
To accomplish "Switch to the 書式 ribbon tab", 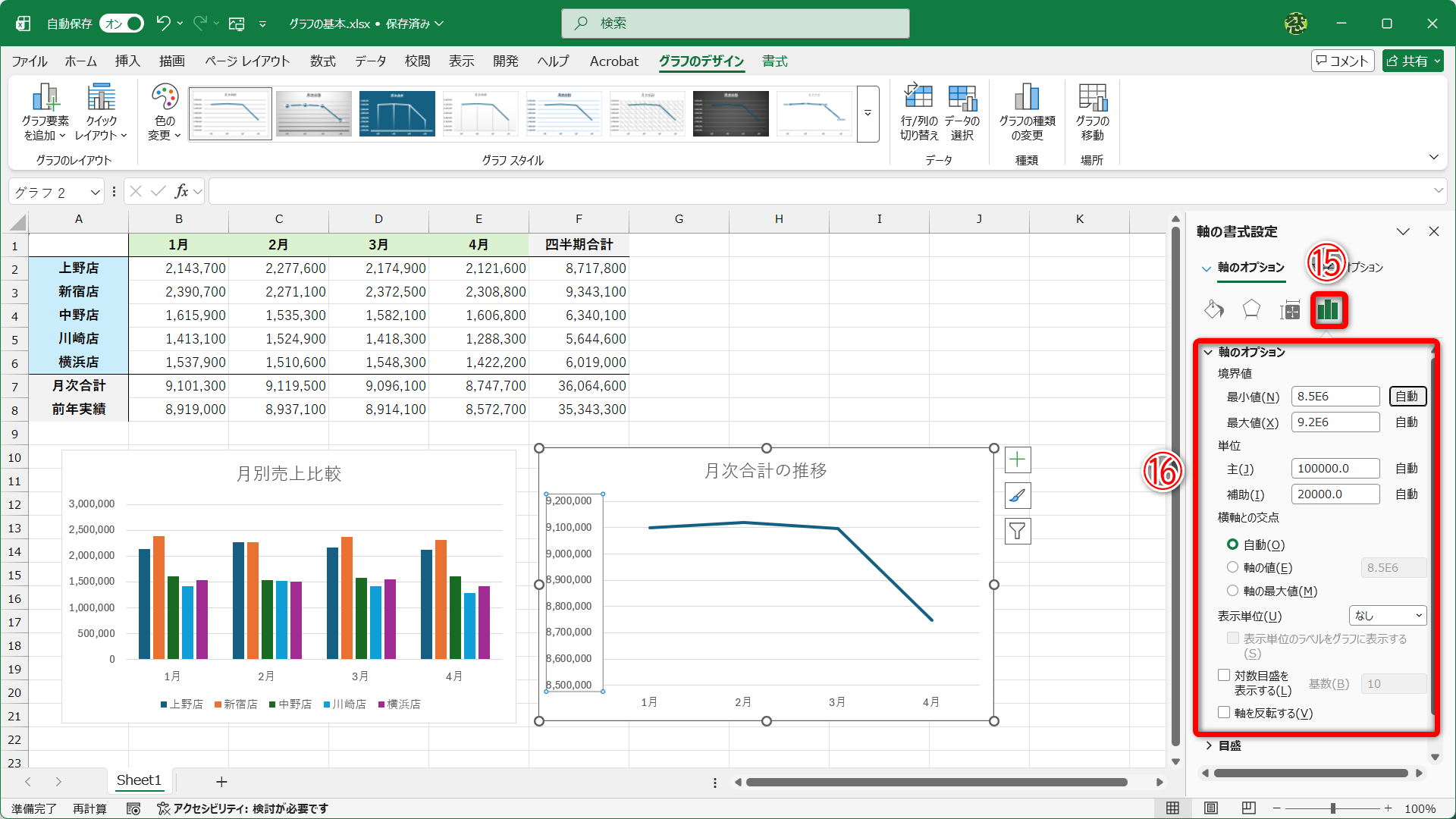I will (x=774, y=61).
